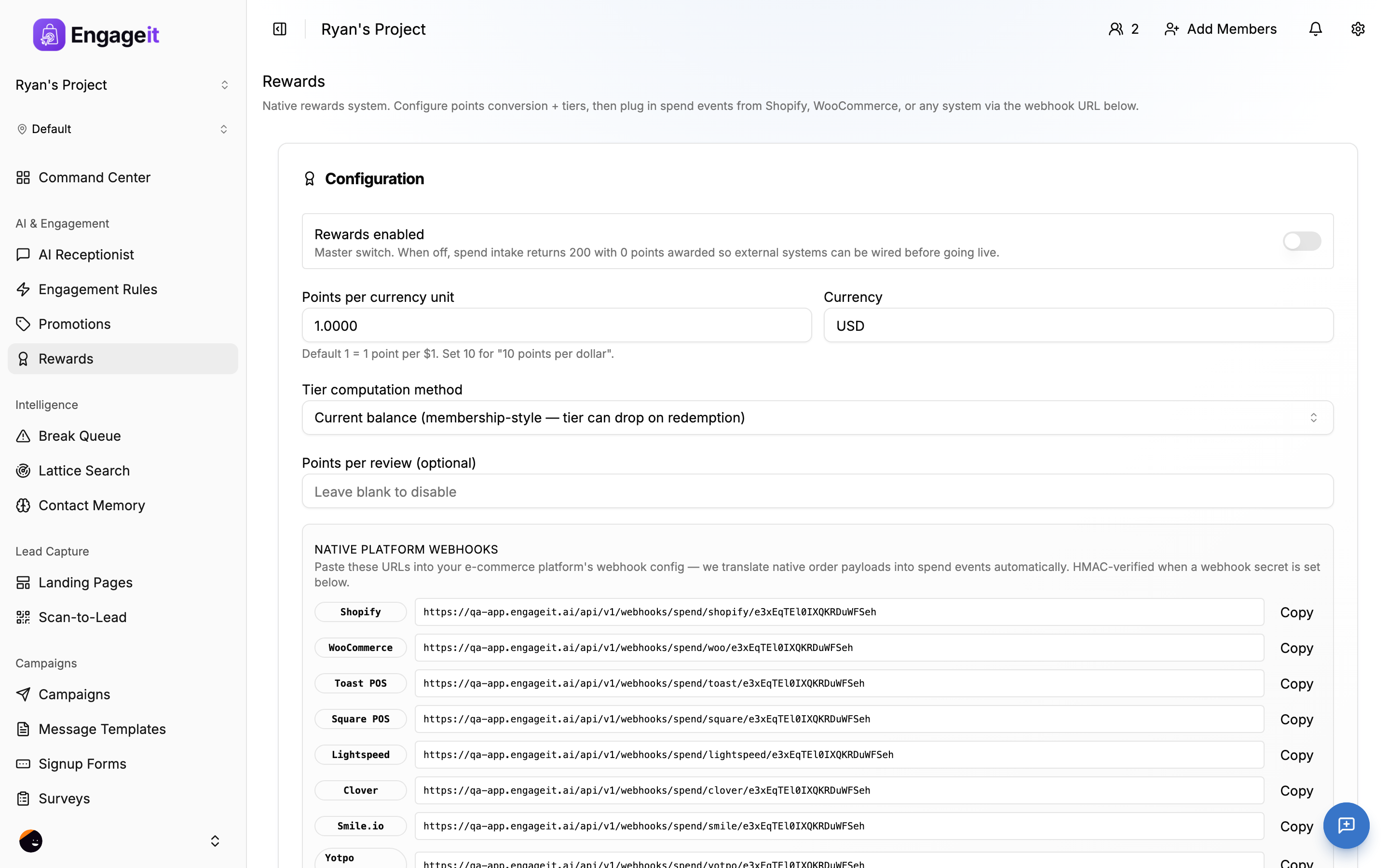Image resolution: width=1389 pixels, height=868 pixels.
Task: Open settings gear icon
Action: (x=1358, y=29)
